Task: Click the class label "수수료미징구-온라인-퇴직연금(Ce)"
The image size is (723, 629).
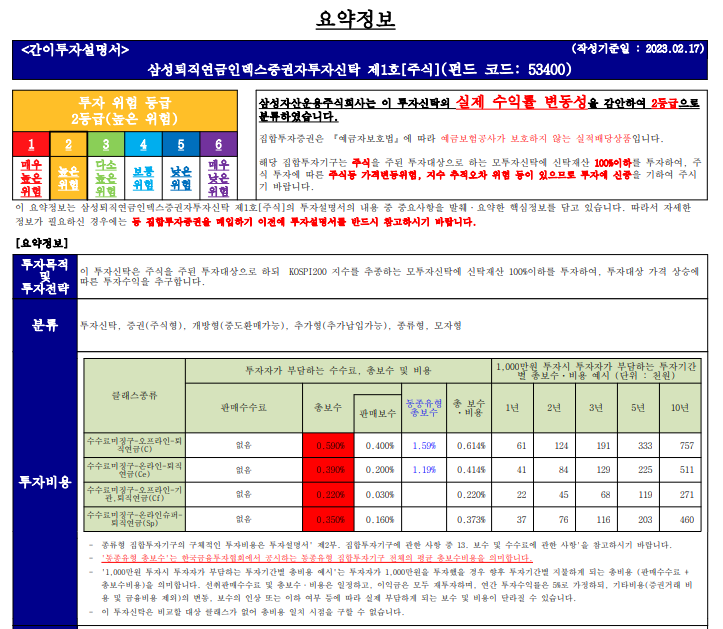Action: coord(135,469)
